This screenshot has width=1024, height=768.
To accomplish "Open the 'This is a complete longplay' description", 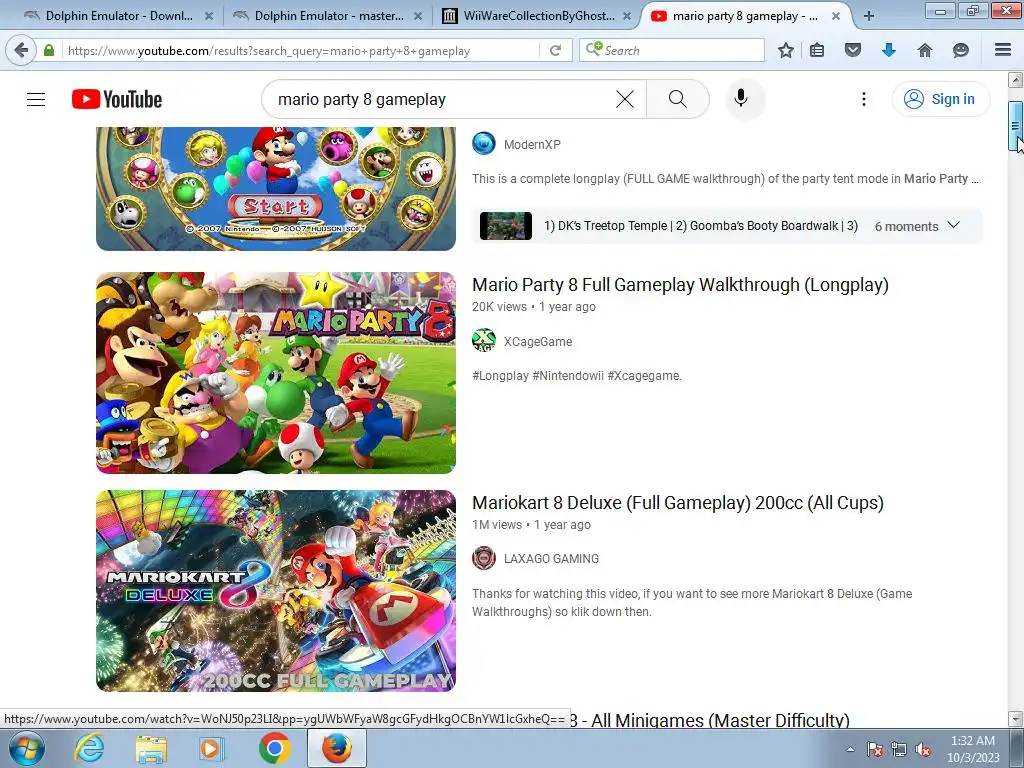I will pyautogui.click(x=726, y=179).
